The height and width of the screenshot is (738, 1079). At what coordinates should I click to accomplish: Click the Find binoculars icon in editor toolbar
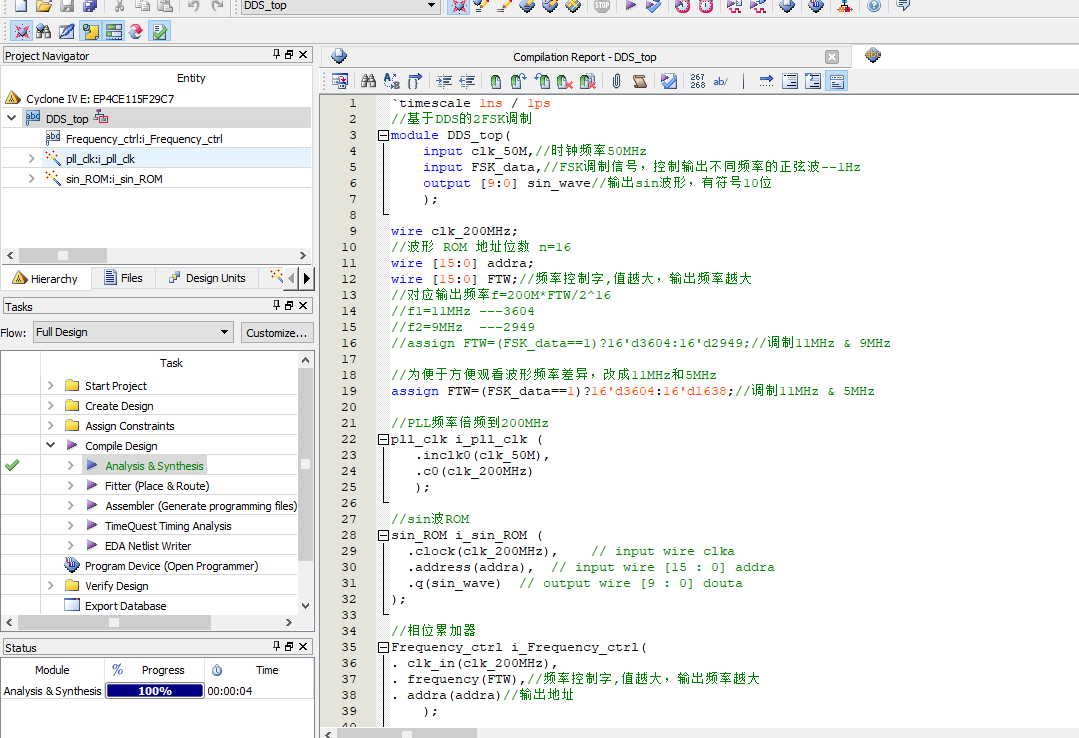coord(368,81)
